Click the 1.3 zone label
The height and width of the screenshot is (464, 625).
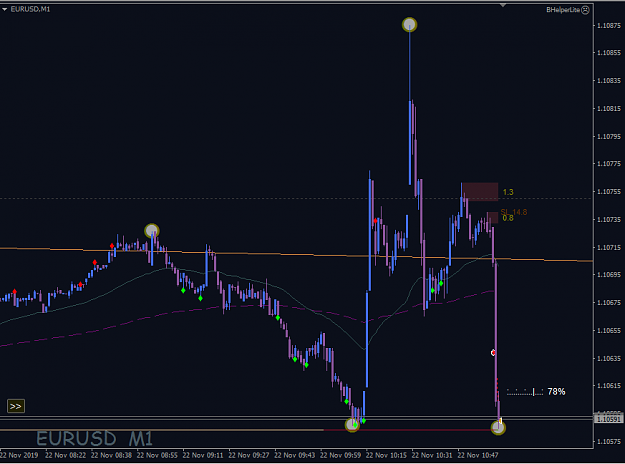coord(508,192)
